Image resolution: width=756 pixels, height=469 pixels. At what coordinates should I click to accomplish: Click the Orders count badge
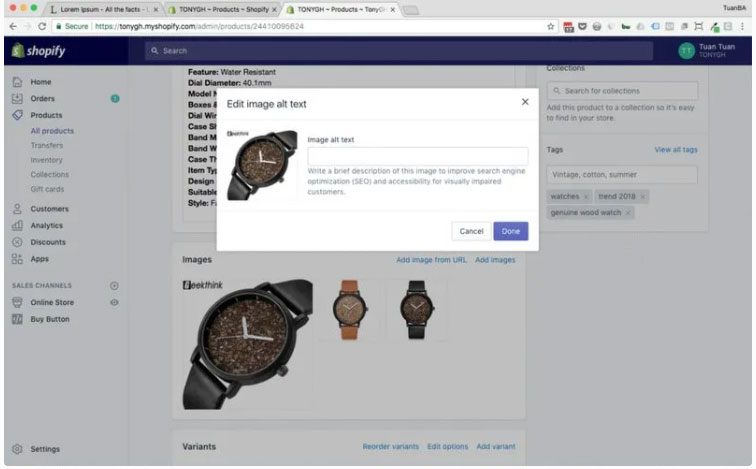click(115, 98)
